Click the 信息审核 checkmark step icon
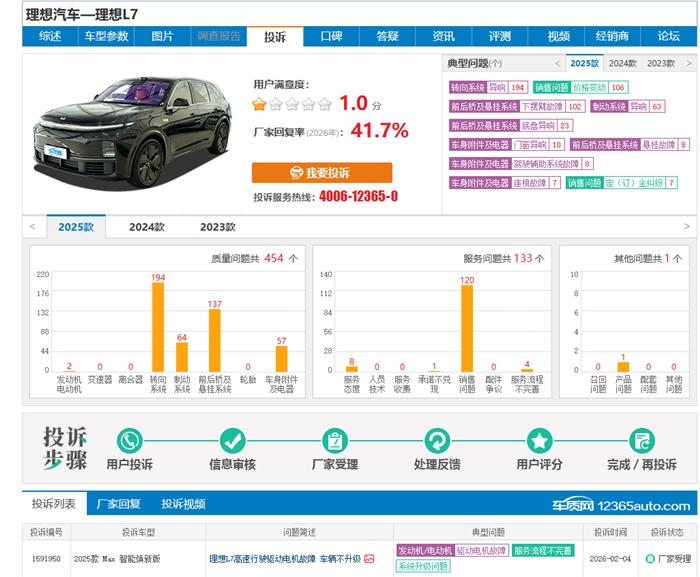This screenshot has width=700, height=577. pyautogui.click(x=233, y=440)
